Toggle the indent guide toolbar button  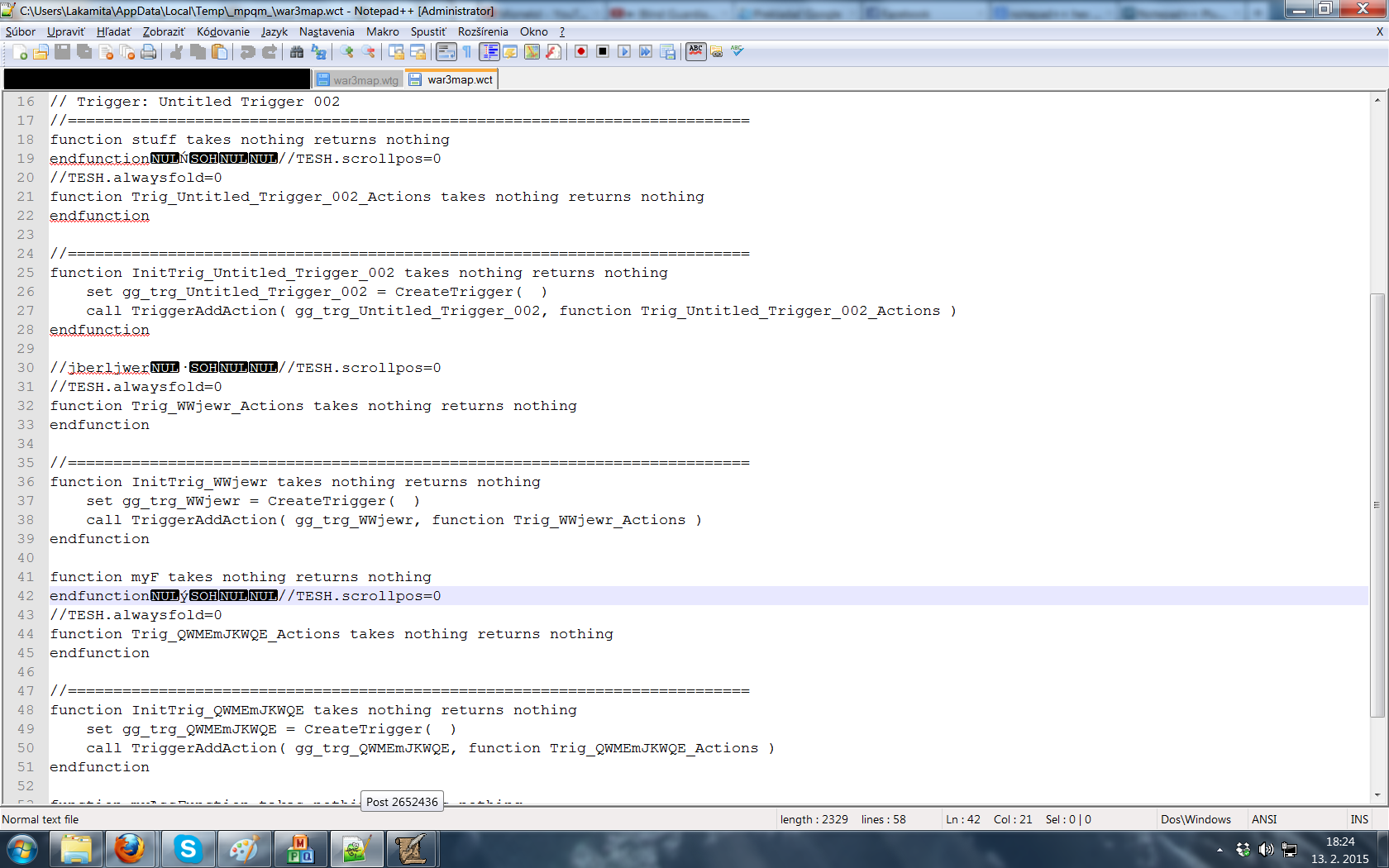[489, 52]
